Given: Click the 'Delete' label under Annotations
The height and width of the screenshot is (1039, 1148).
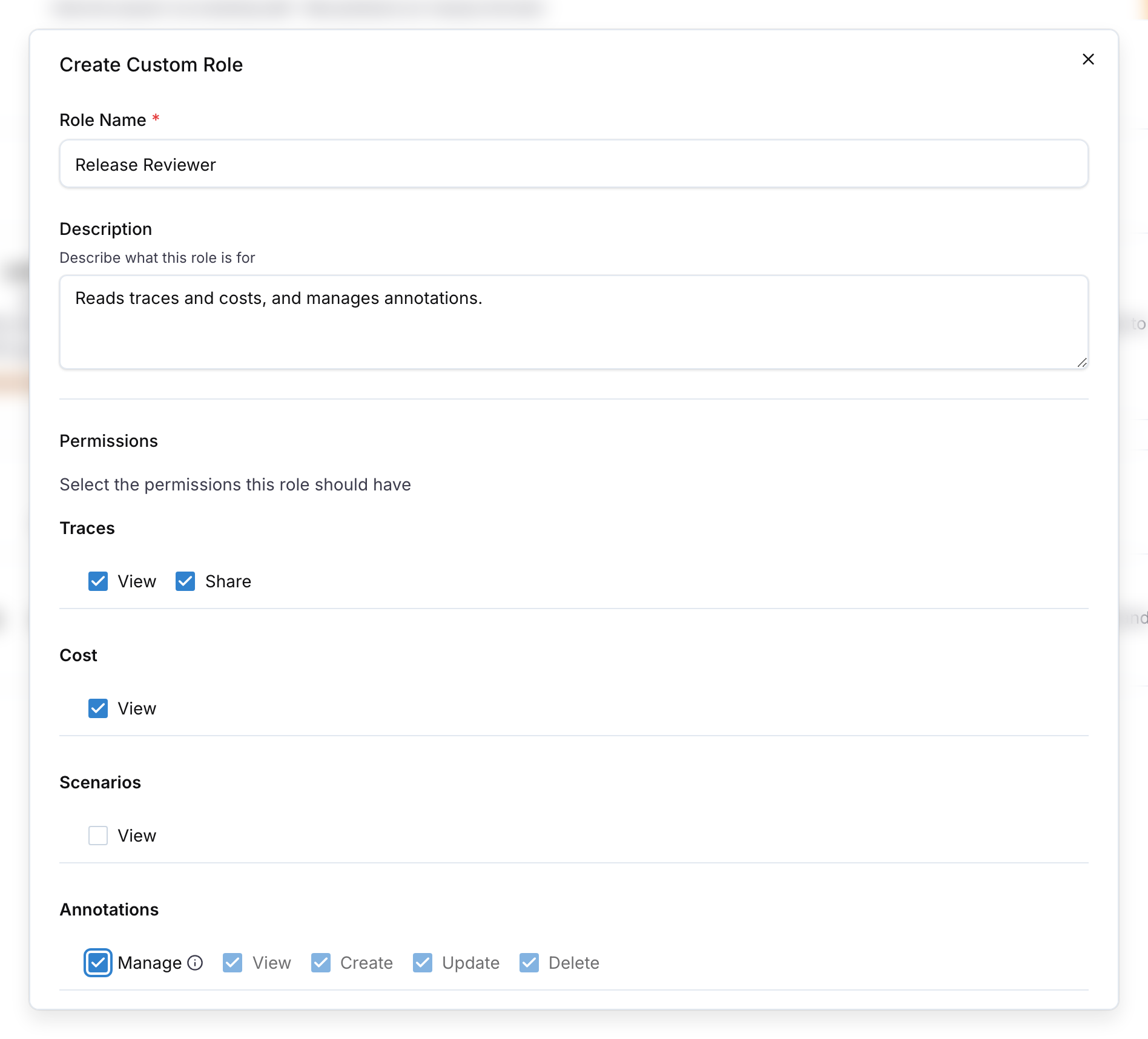Looking at the screenshot, I should pos(573,963).
